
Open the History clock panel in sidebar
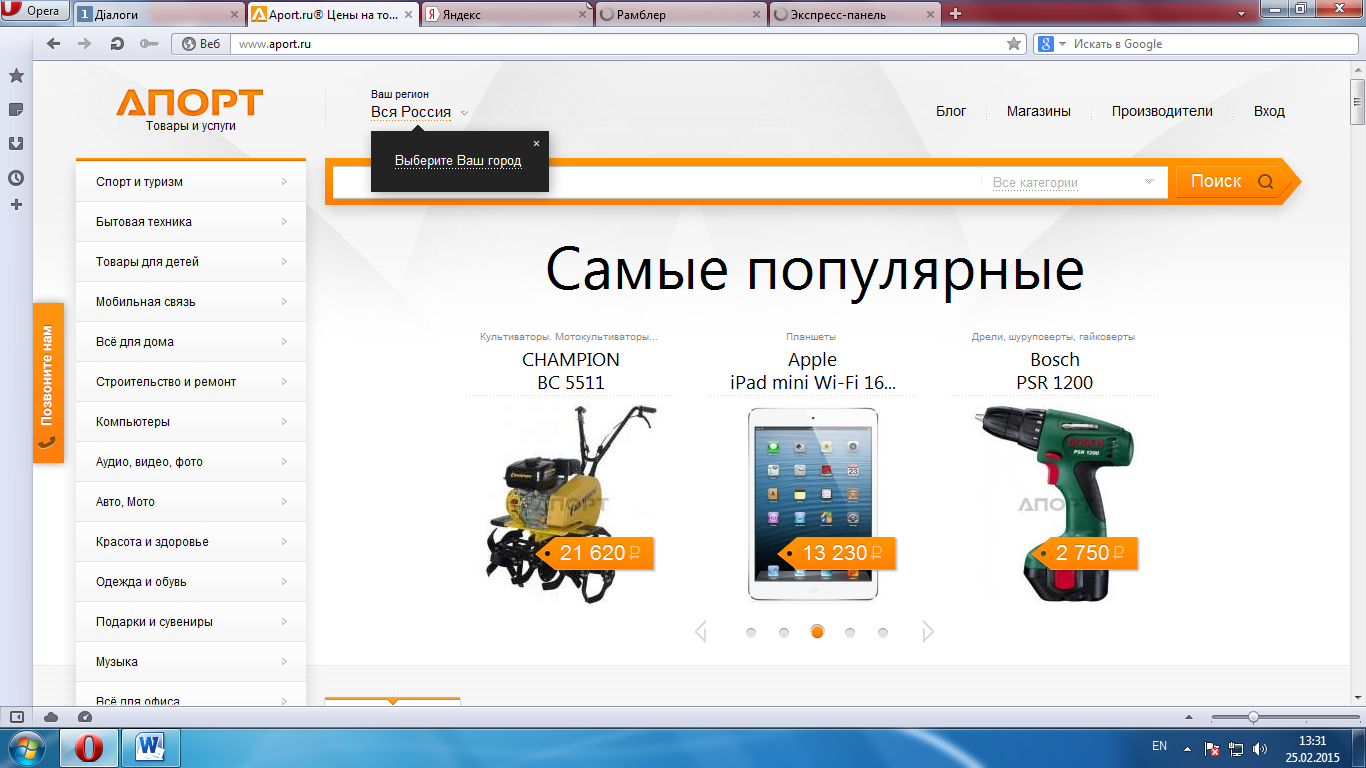pos(16,178)
